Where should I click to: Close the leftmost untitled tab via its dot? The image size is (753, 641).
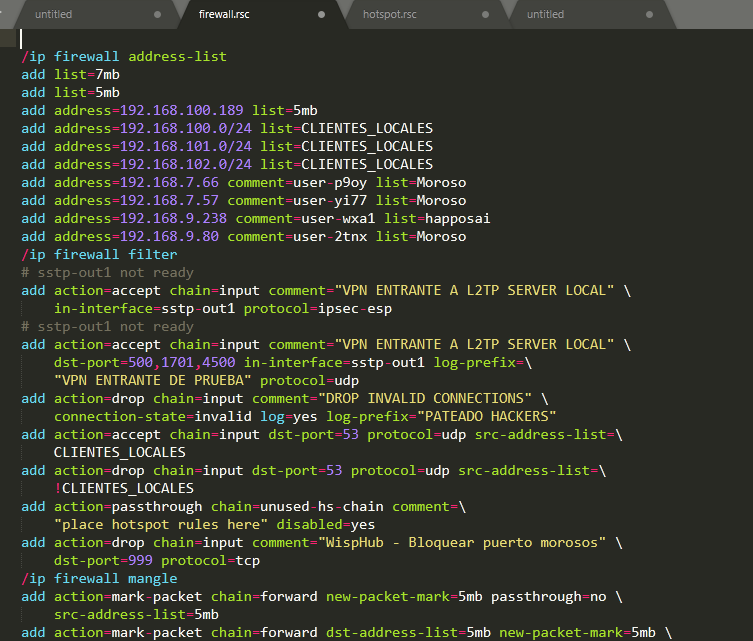point(158,15)
